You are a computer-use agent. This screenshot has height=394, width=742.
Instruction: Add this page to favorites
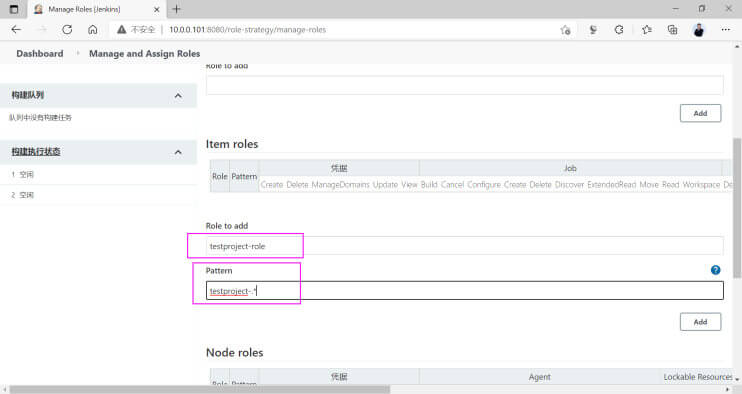[565, 30]
